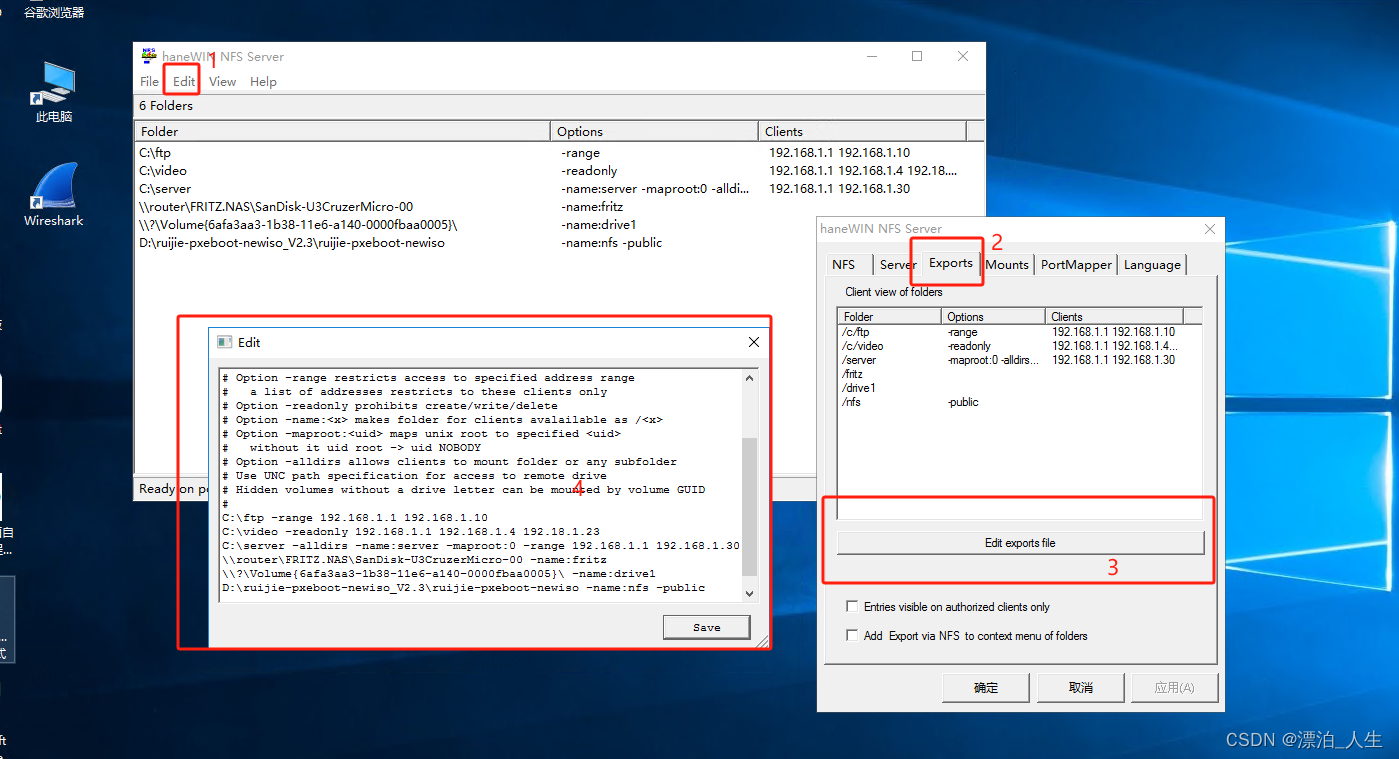This screenshot has height=759, width=1399.
Task: Click the Edit dialog scrollbar down arrow
Action: pos(748,592)
